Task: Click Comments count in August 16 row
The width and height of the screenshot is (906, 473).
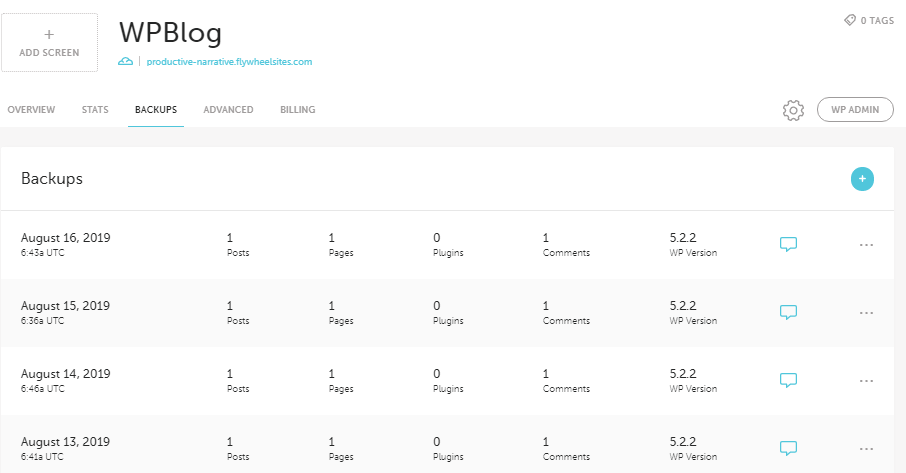Action: [566, 245]
